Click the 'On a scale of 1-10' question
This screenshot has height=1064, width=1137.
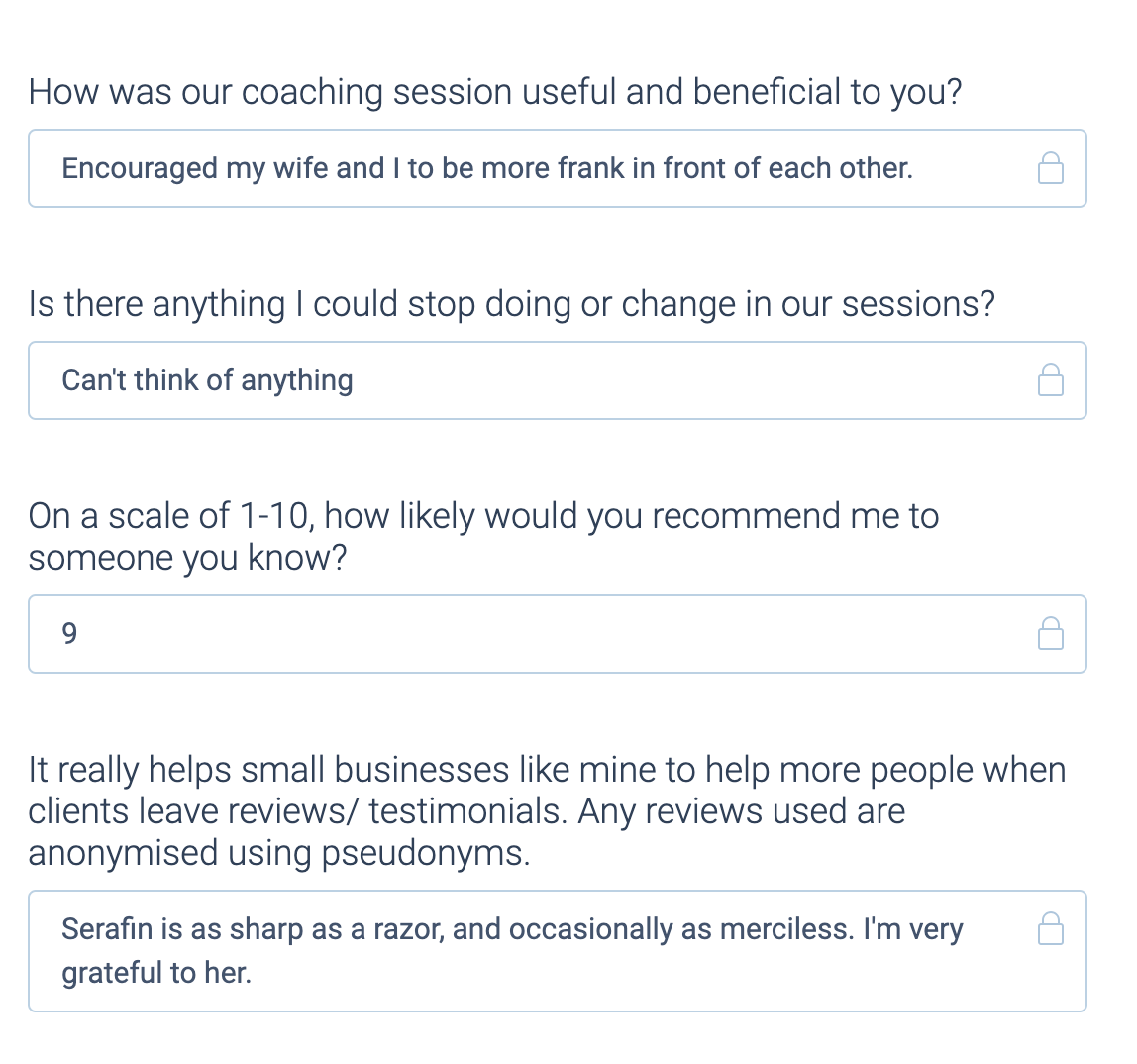pyautogui.click(x=483, y=537)
